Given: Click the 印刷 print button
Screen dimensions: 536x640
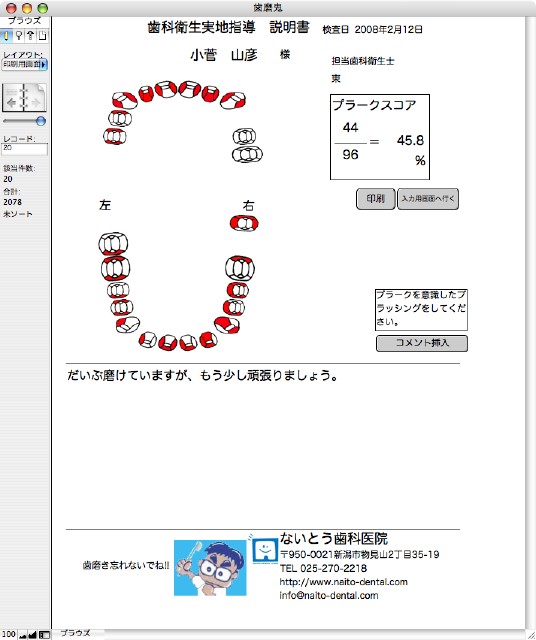Looking at the screenshot, I should coord(376,199).
